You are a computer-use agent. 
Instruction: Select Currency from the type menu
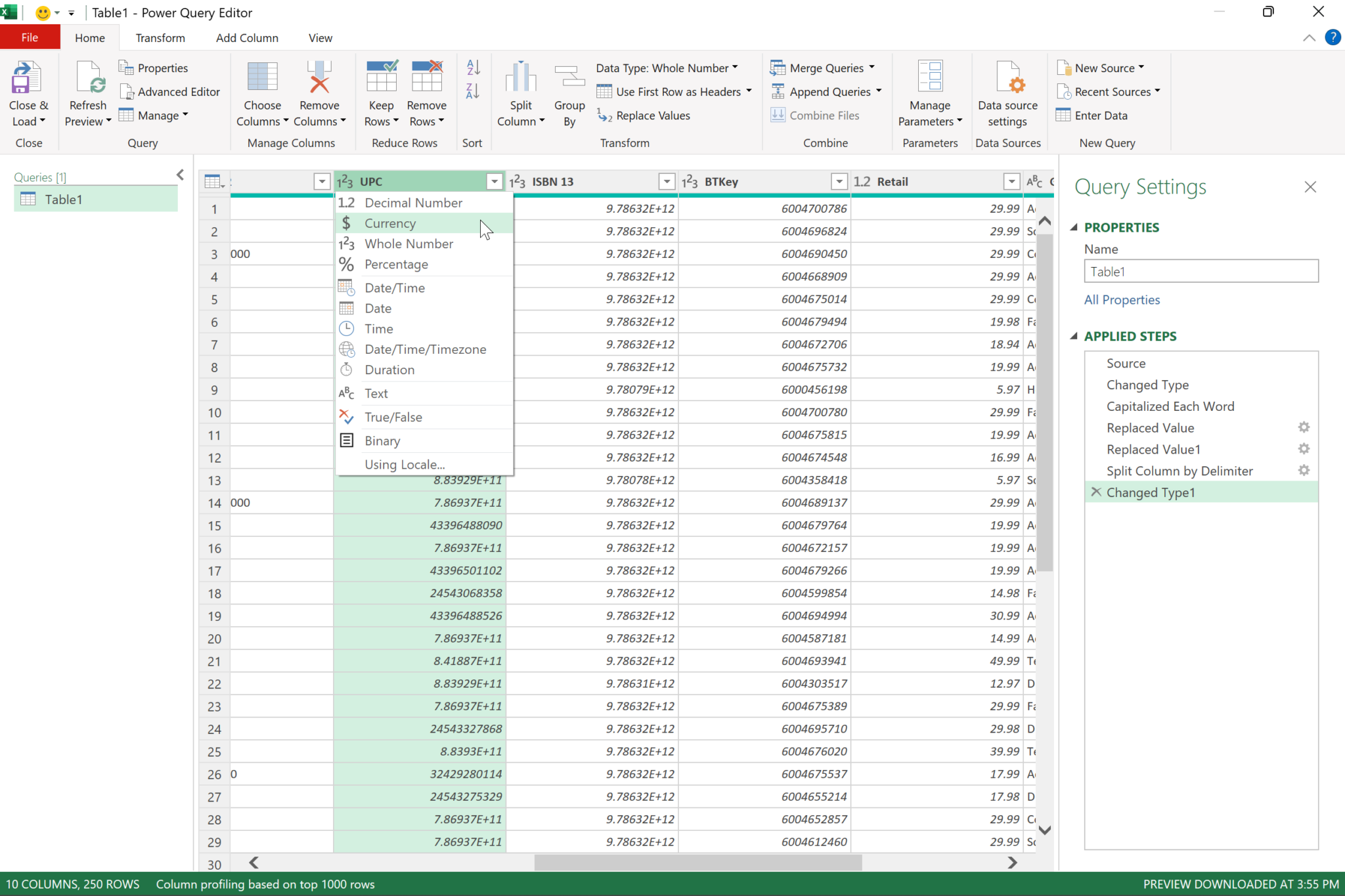coord(389,223)
